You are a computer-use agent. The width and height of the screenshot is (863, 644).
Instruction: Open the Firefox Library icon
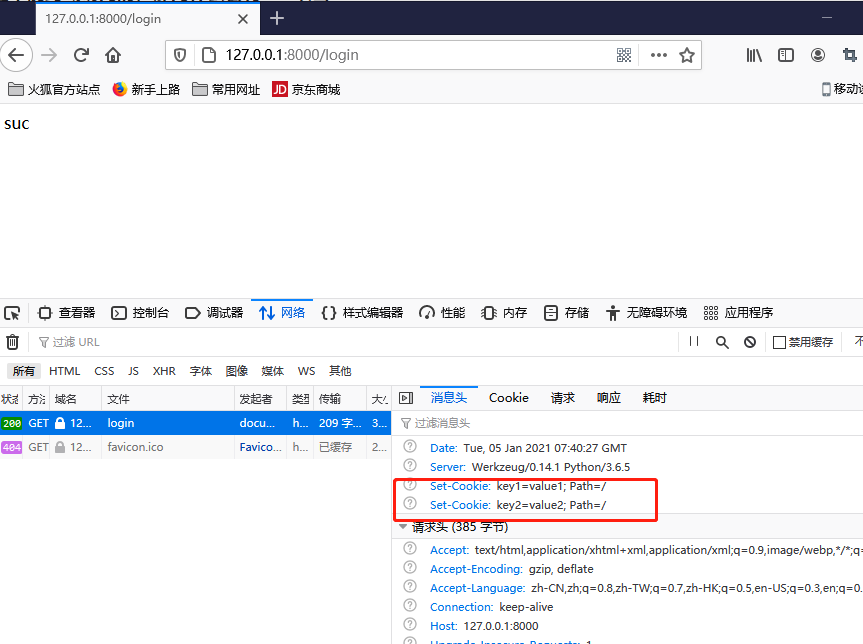coord(753,55)
